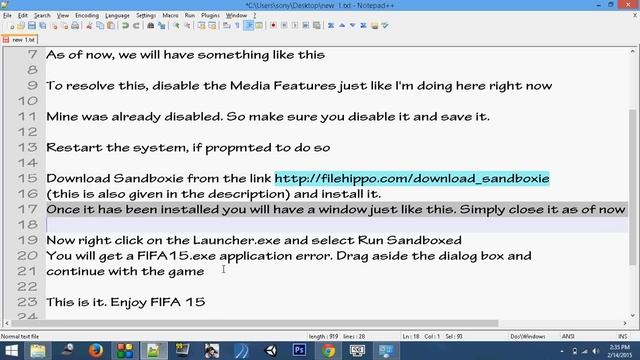Click line number 19 in the margin
Viewport: 640px width, 360px height.
click(27, 240)
